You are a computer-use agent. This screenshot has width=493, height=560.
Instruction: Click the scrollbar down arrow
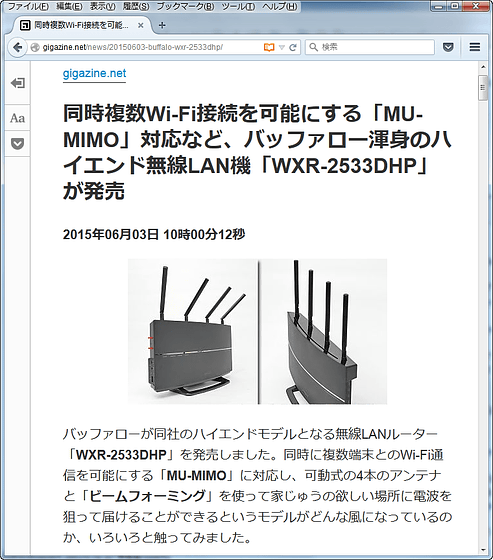[483, 550]
